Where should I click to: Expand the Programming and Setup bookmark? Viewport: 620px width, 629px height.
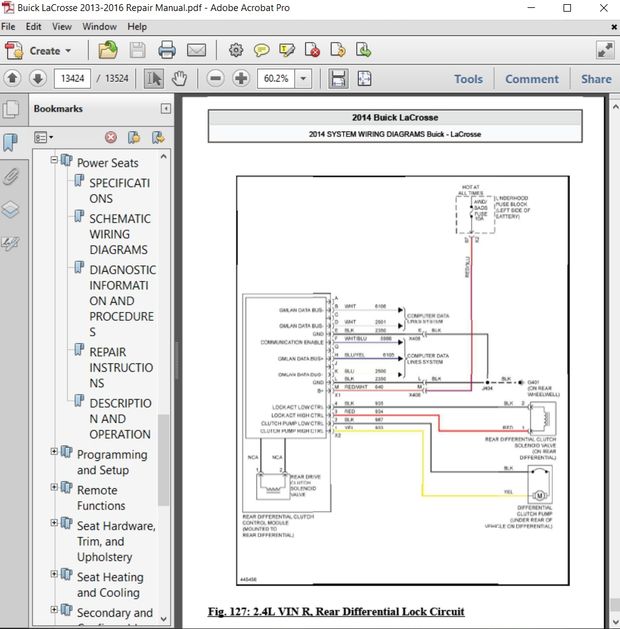click(54, 451)
